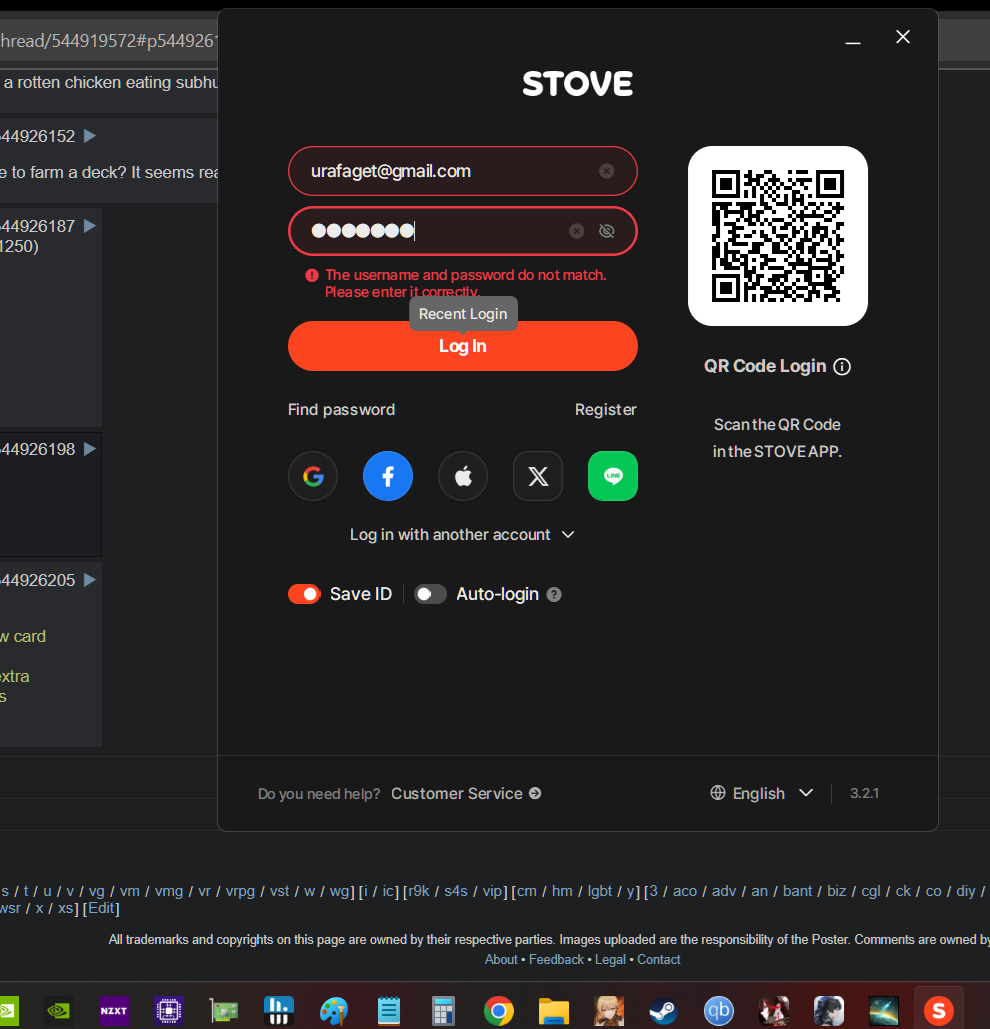Sign in with the Google icon
The width and height of the screenshot is (990, 1029).
[313, 476]
